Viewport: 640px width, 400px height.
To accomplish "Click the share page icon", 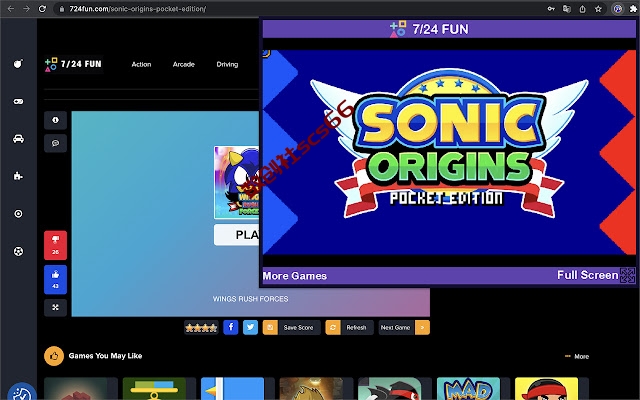I will pos(582,9).
